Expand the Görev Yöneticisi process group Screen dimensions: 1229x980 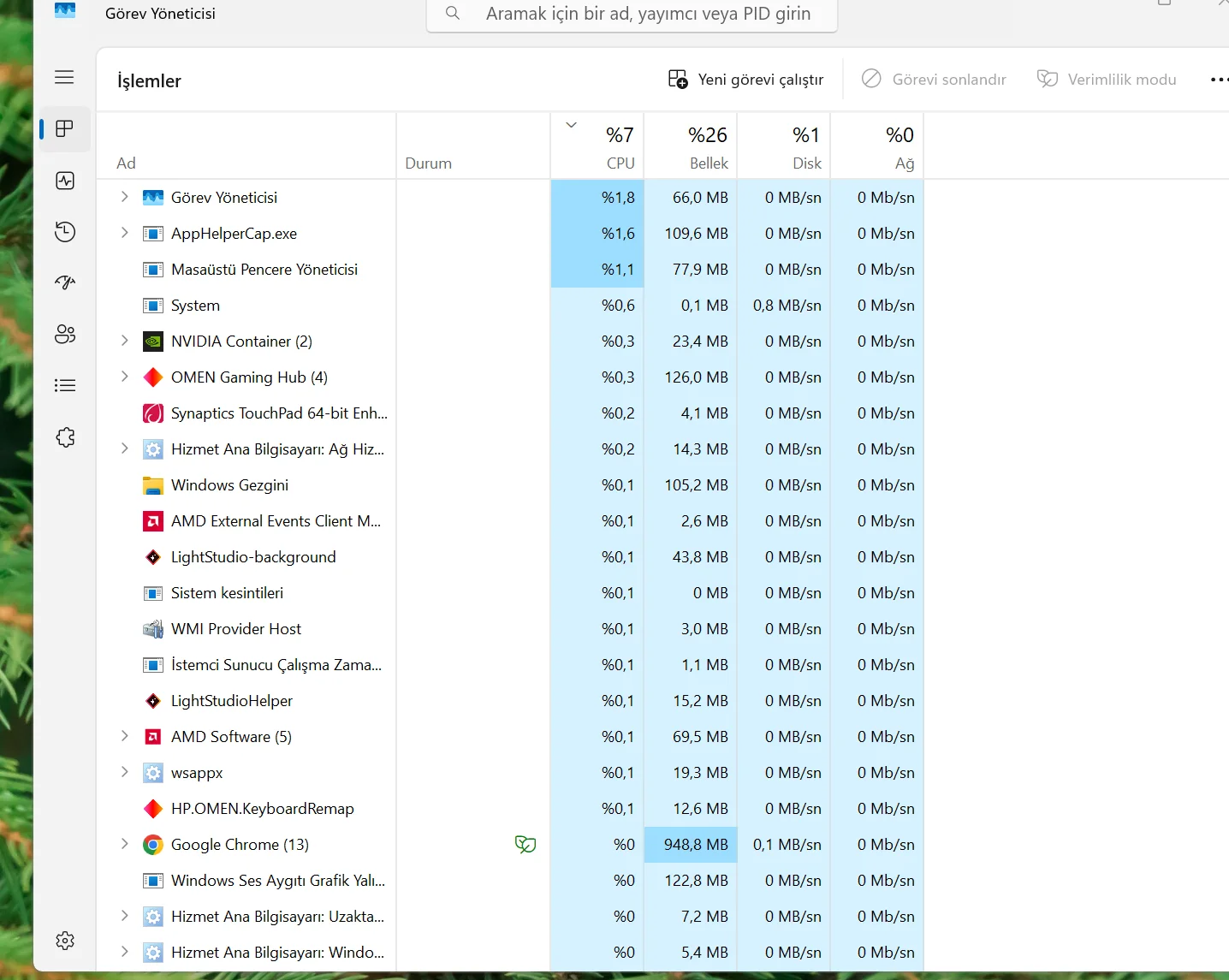(124, 197)
